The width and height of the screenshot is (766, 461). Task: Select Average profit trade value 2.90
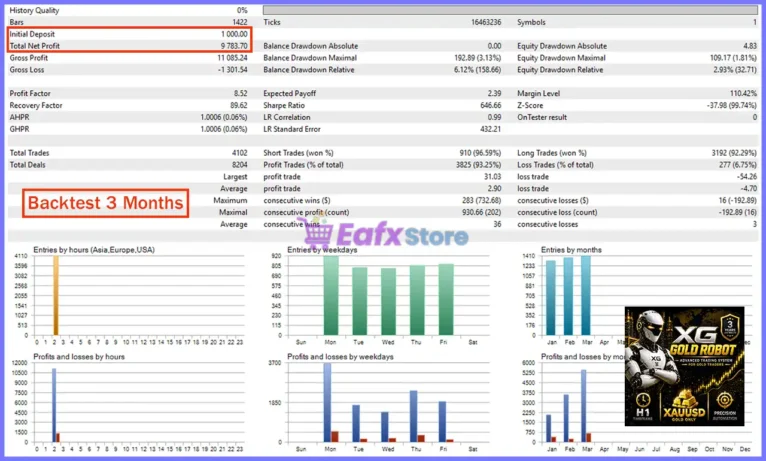tap(494, 189)
